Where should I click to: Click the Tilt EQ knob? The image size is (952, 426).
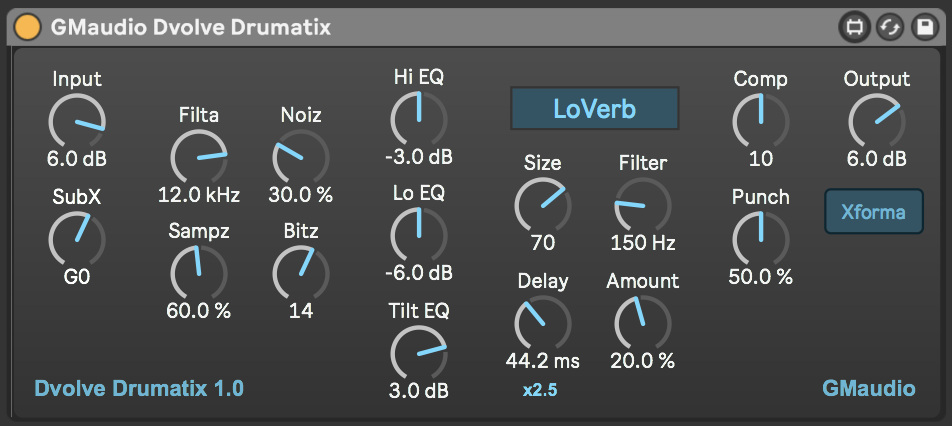[419, 352]
